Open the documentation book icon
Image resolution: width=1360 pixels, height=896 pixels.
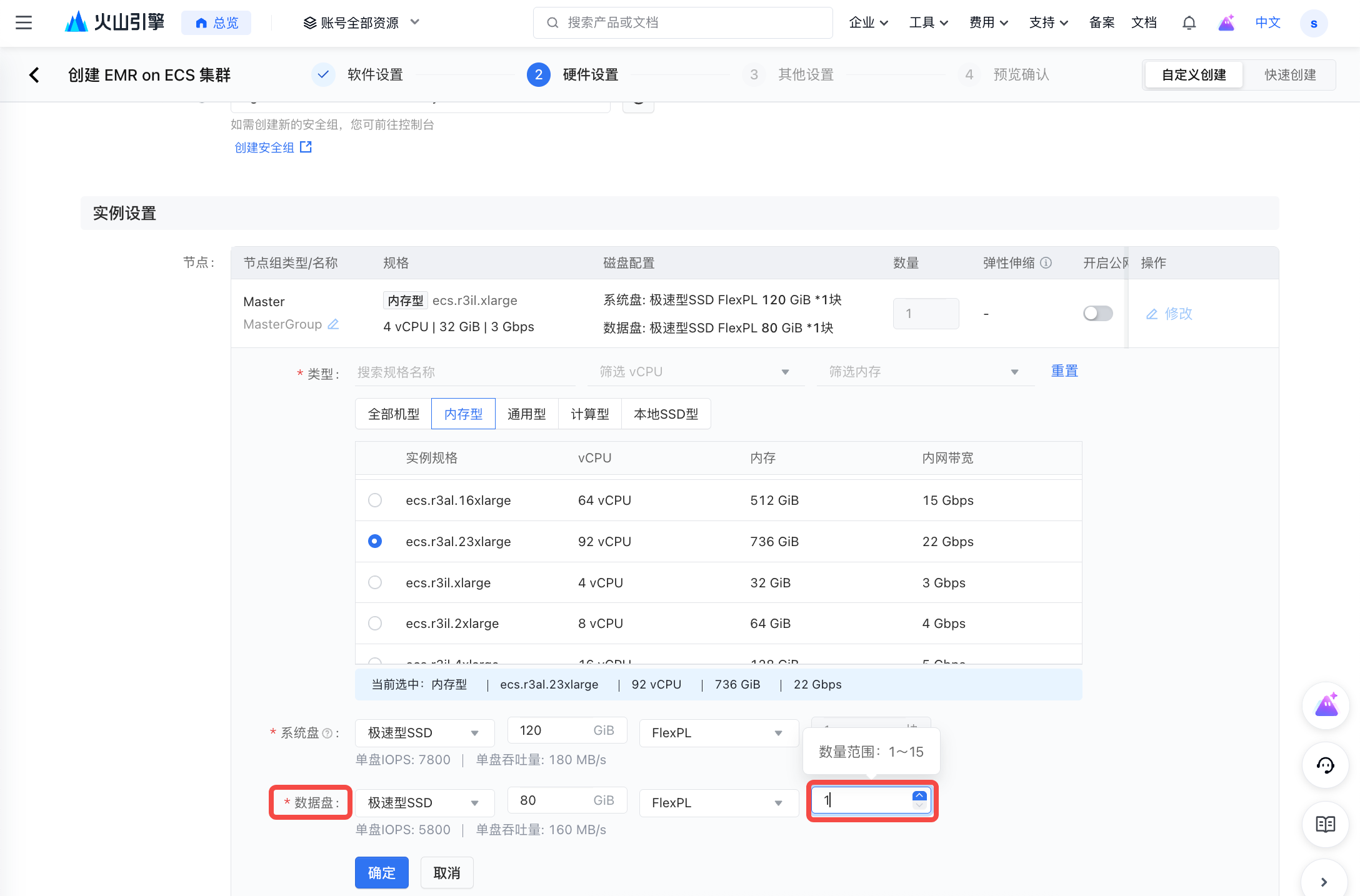click(1326, 824)
